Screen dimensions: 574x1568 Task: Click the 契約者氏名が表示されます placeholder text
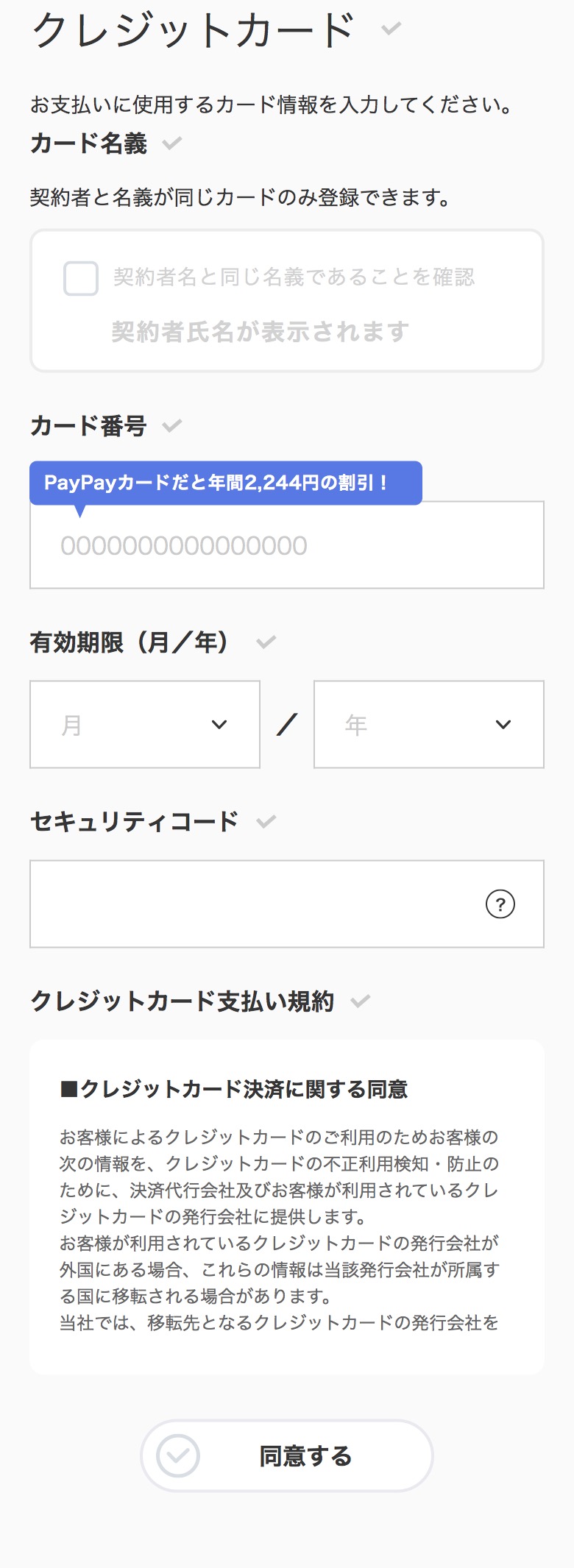click(259, 331)
